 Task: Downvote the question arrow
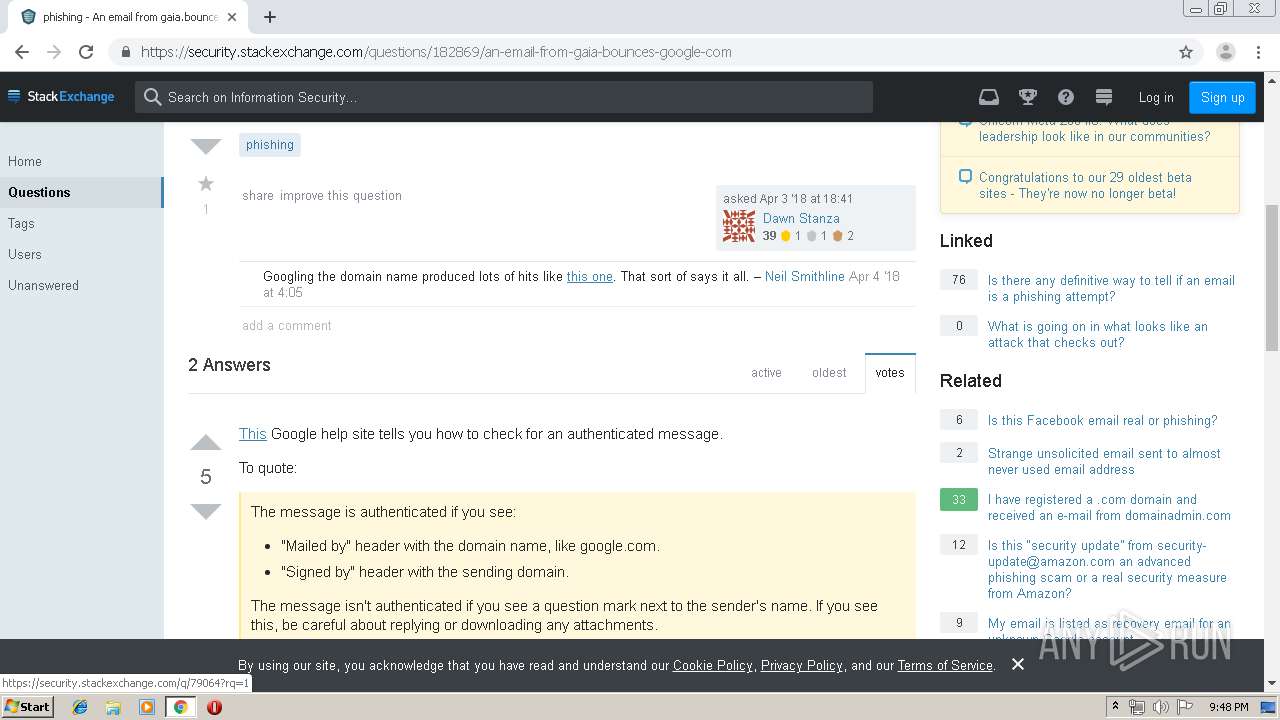click(x=206, y=146)
